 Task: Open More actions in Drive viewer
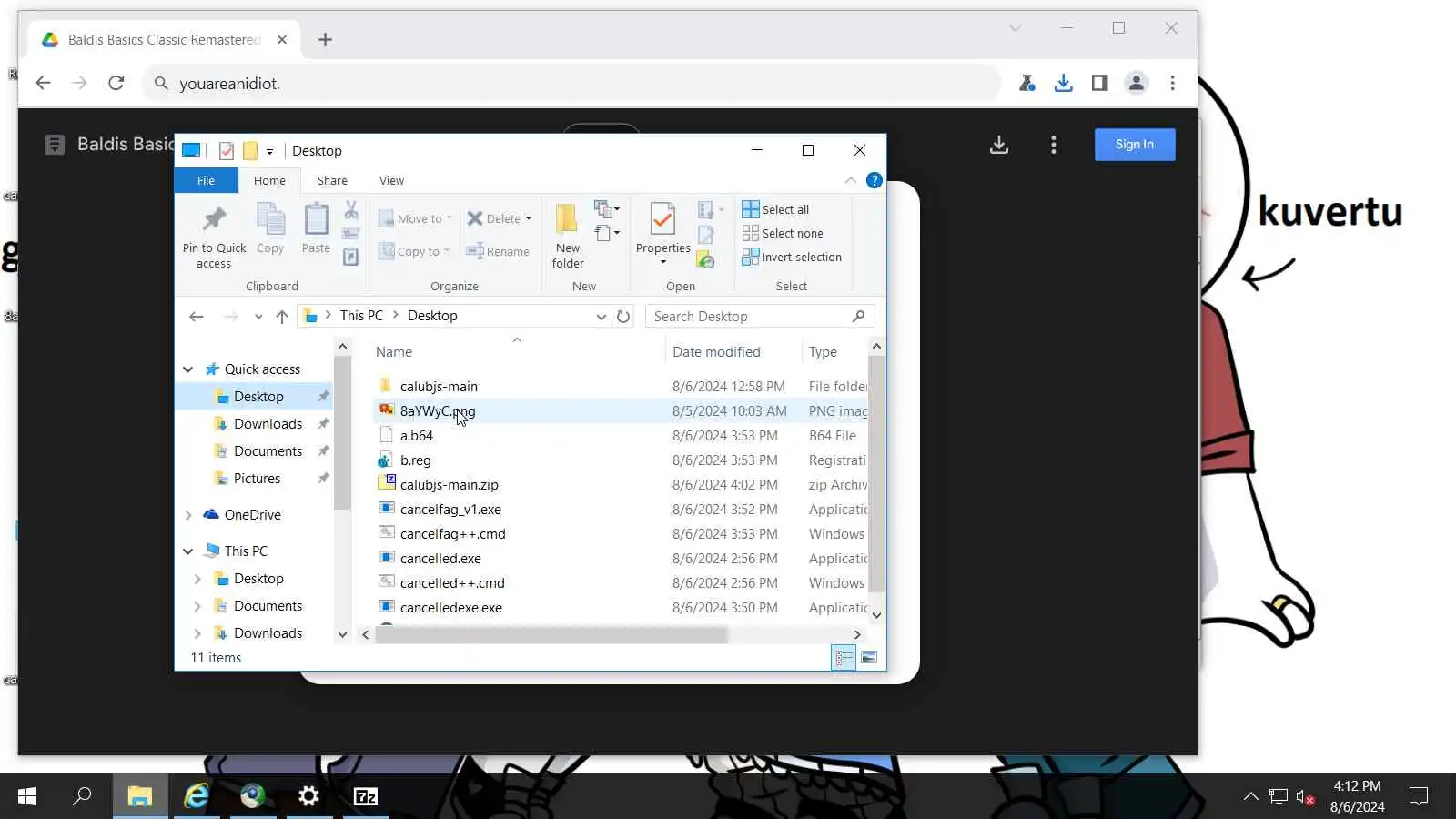tap(1054, 145)
